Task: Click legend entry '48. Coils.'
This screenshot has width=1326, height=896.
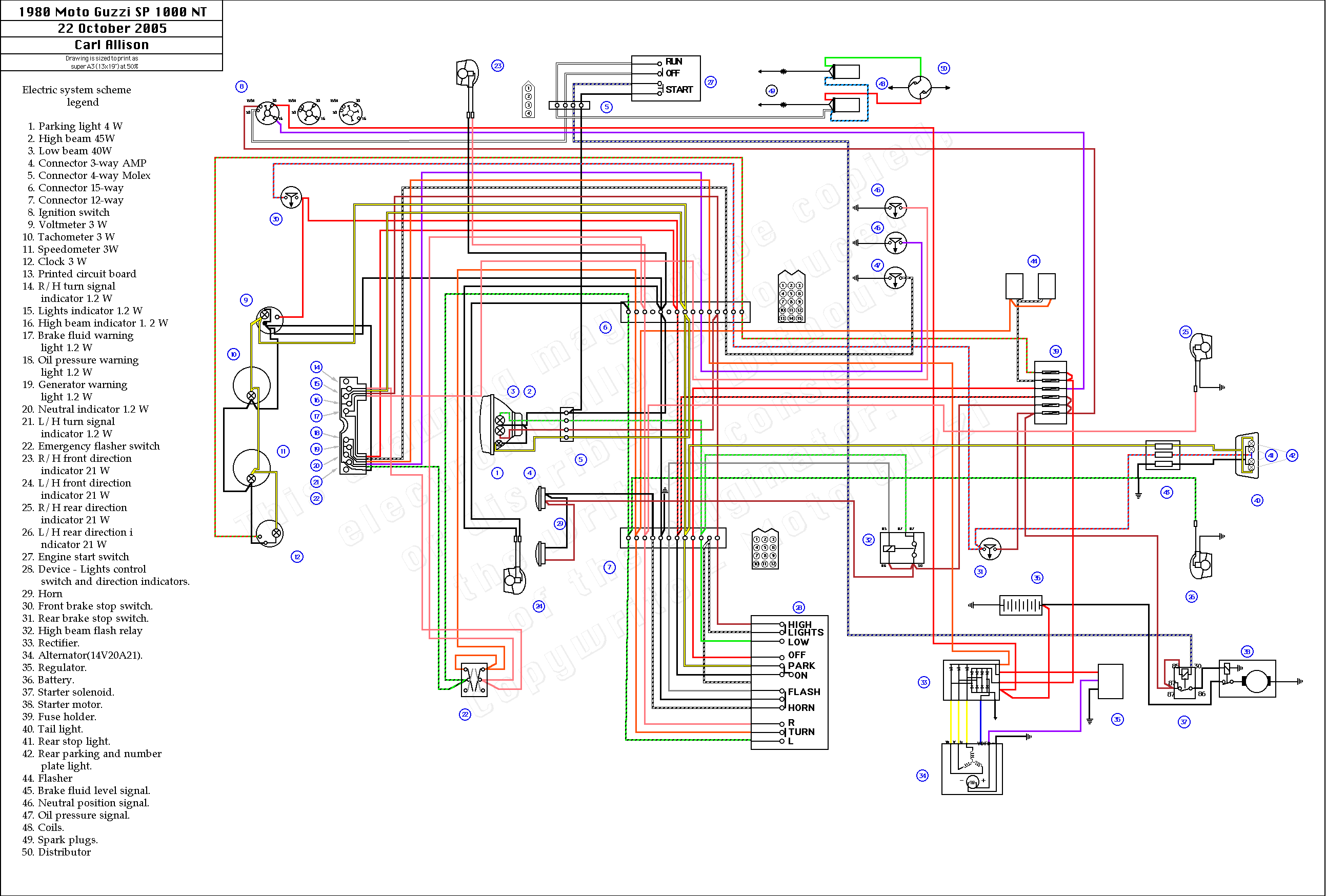Action: 44,827
